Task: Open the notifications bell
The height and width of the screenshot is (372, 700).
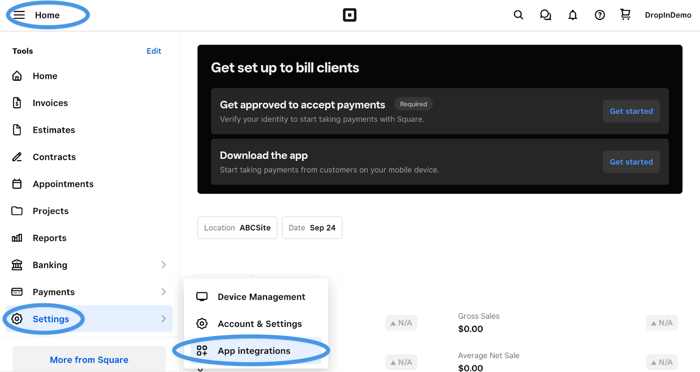Action: coord(572,15)
